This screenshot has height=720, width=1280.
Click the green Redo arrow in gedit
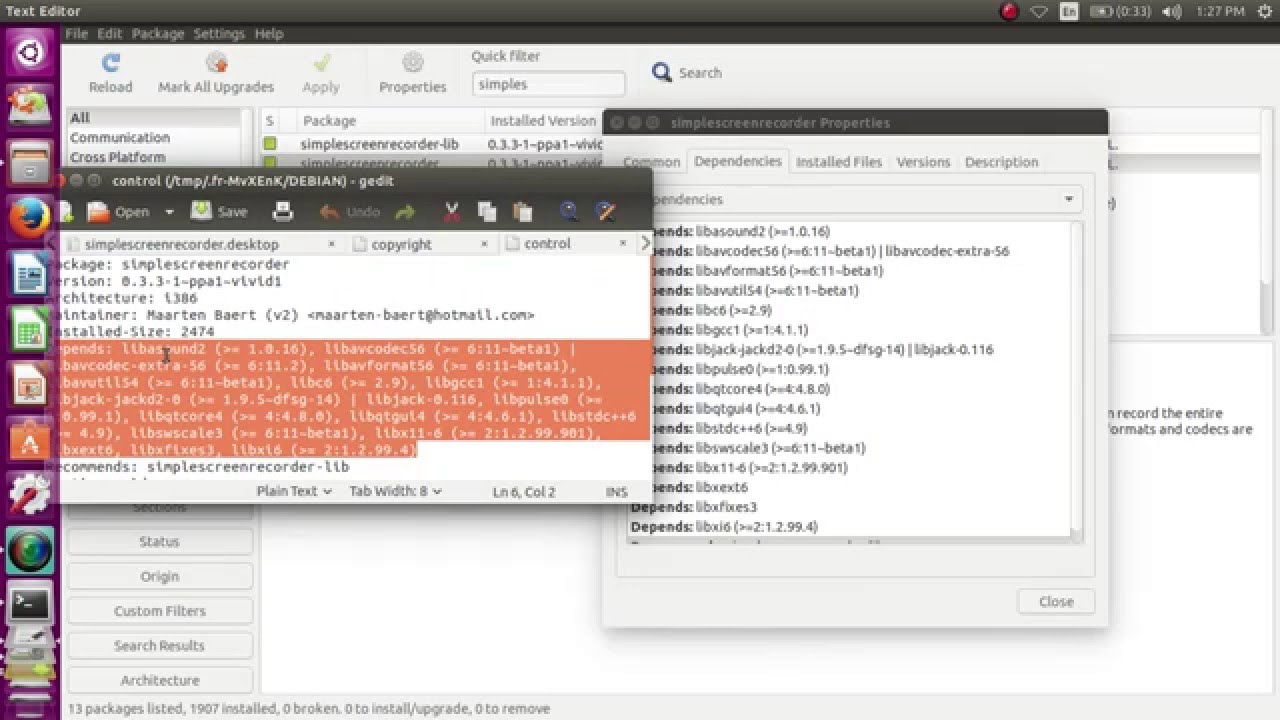404,211
